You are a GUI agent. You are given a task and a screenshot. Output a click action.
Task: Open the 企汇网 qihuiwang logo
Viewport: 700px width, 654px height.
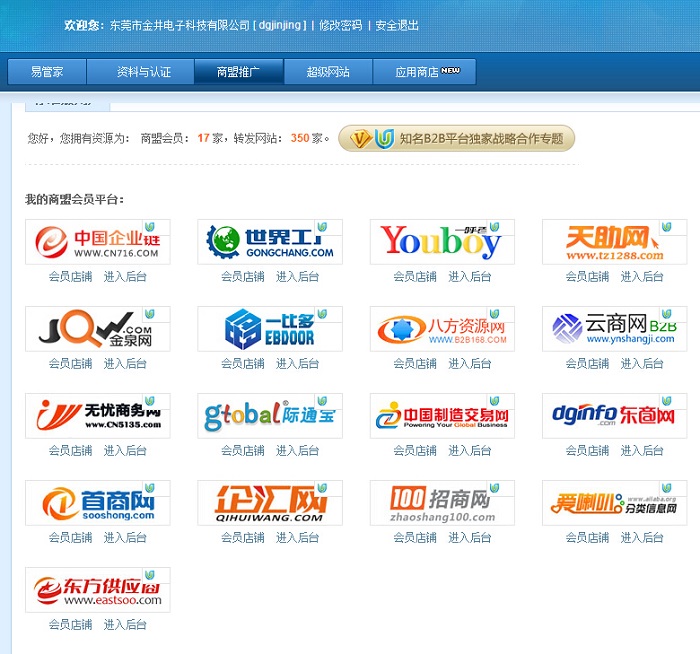click(270, 503)
